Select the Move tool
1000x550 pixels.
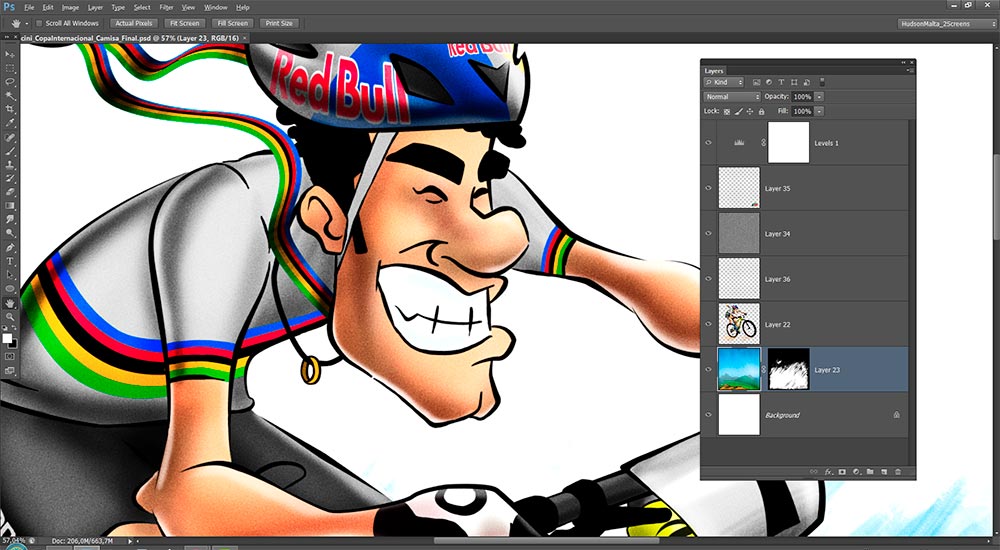coord(10,54)
